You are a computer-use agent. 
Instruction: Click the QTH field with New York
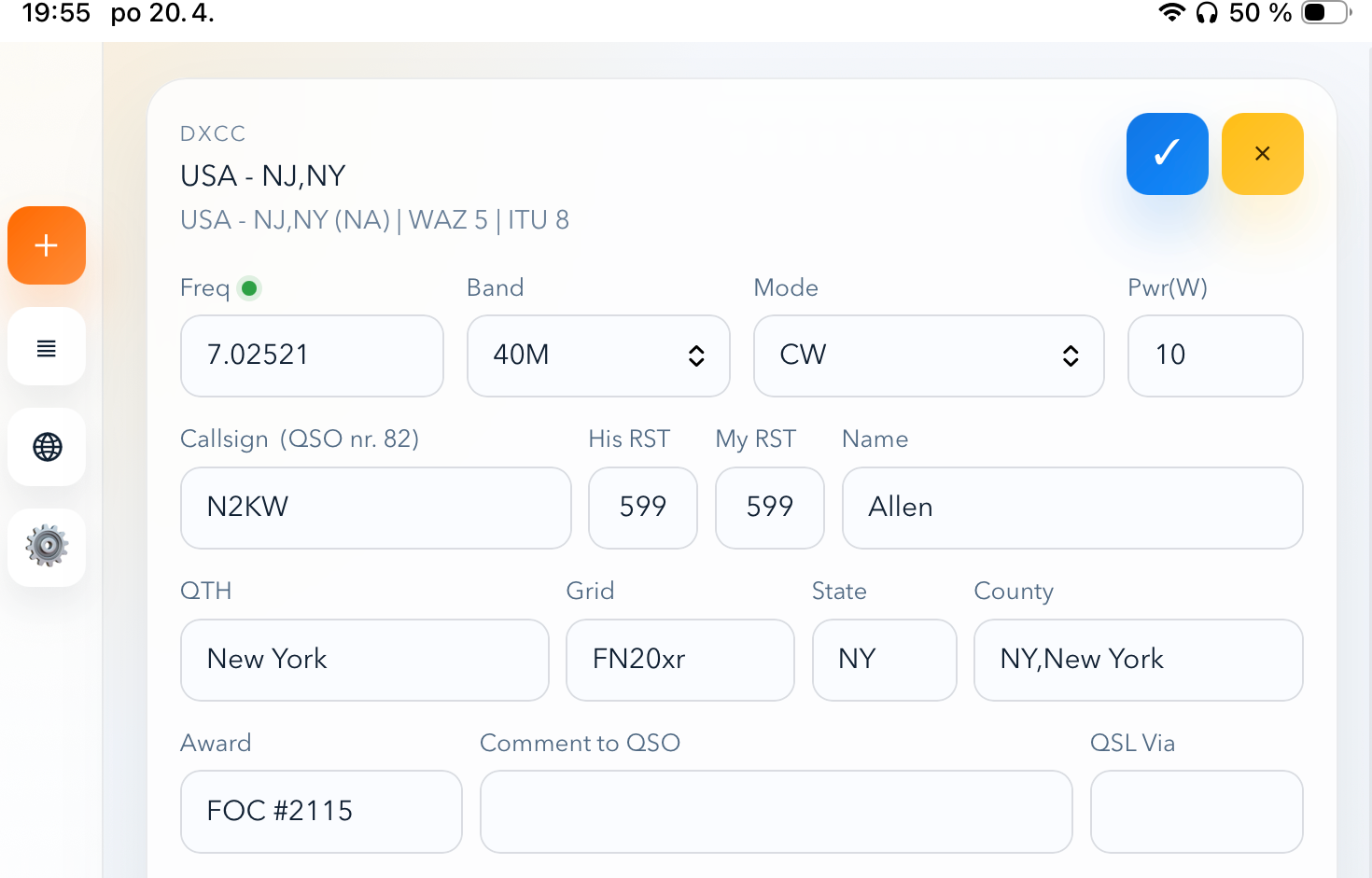click(364, 660)
